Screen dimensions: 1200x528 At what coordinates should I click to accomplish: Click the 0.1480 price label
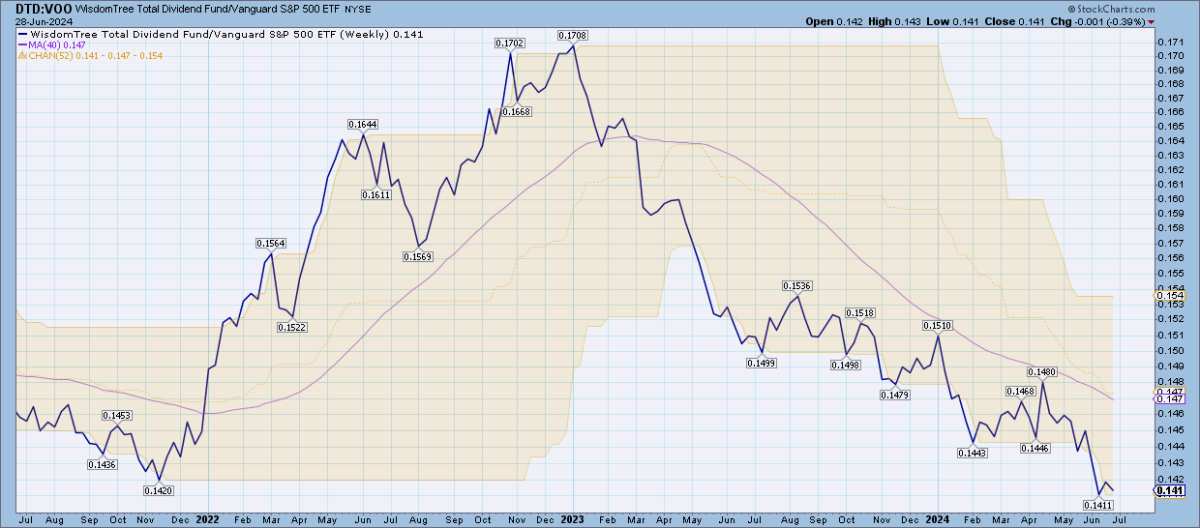coord(1043,372)
